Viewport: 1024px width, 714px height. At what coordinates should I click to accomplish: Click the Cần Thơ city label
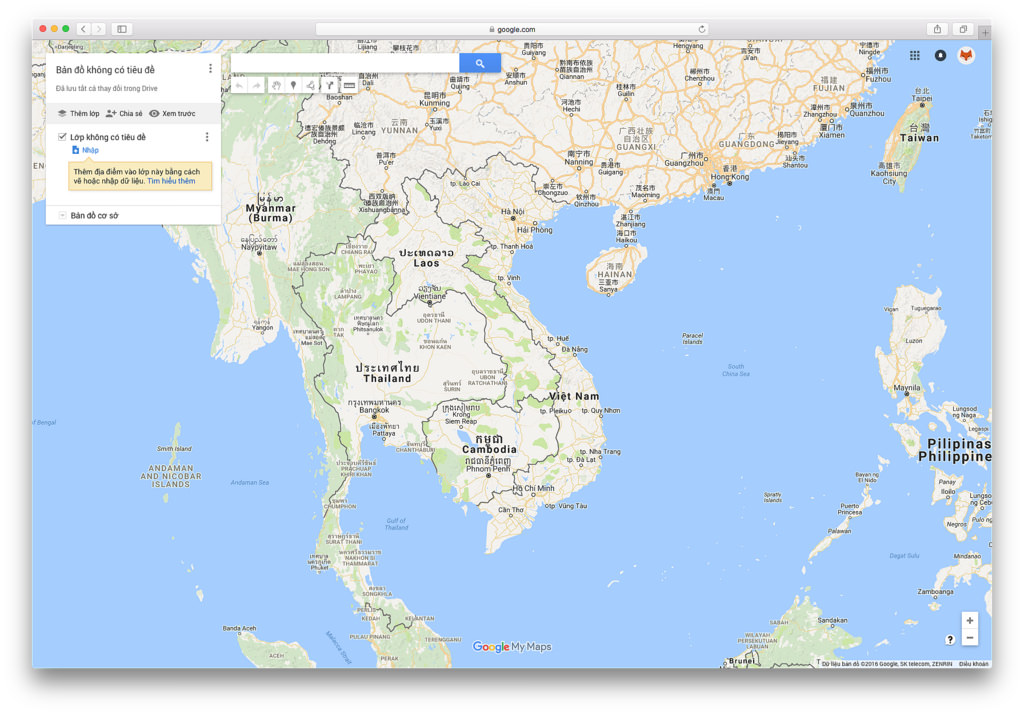511,510
